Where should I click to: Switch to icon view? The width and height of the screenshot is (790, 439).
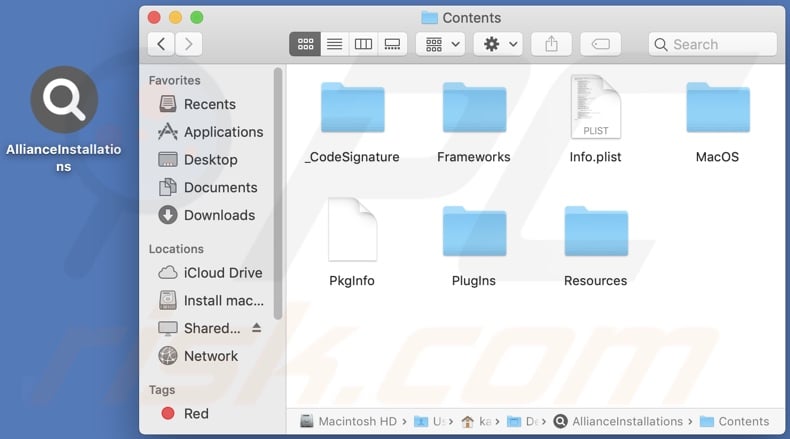[x=305, y=44]
